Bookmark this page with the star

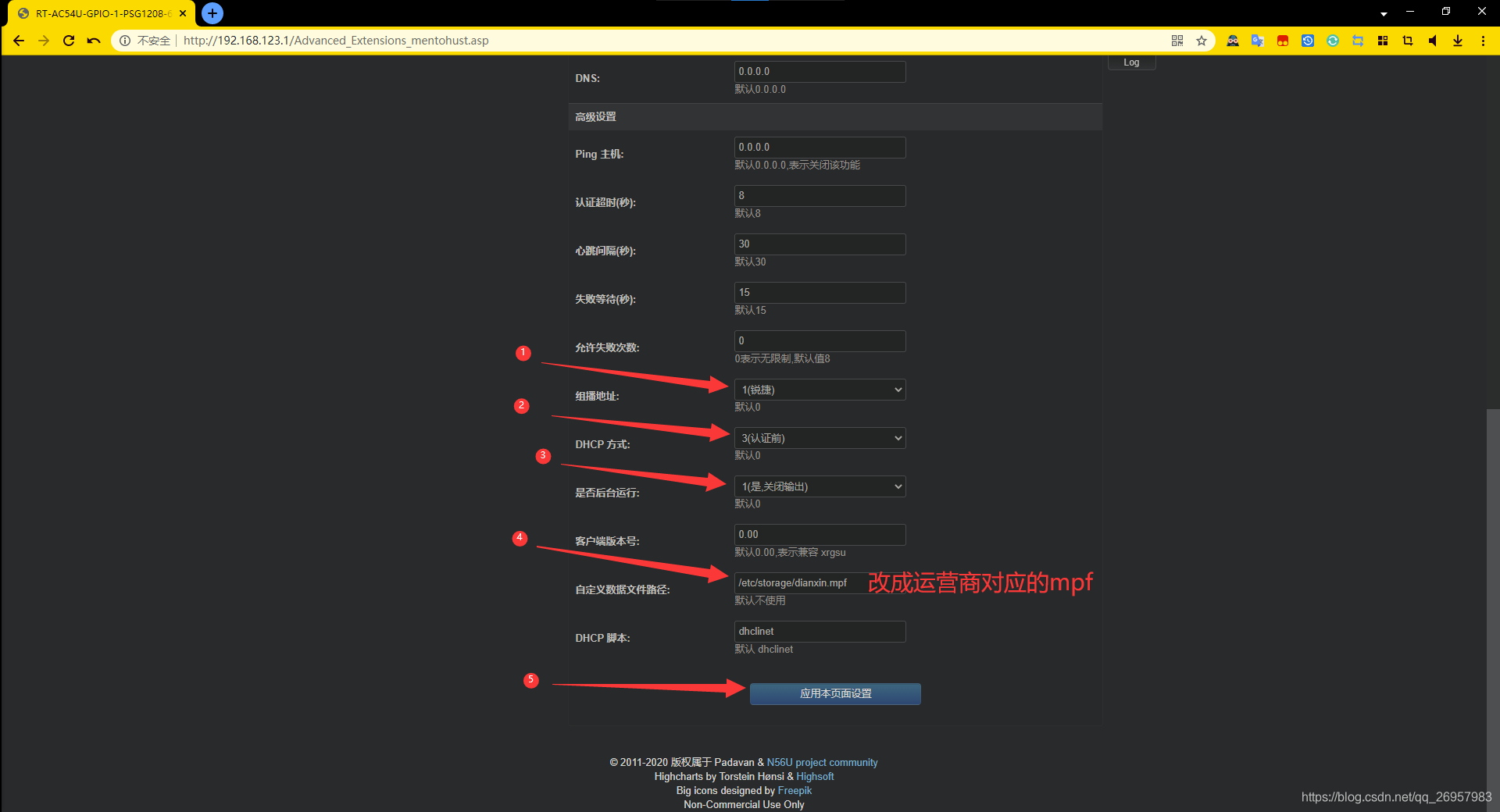click(1202, 41)
